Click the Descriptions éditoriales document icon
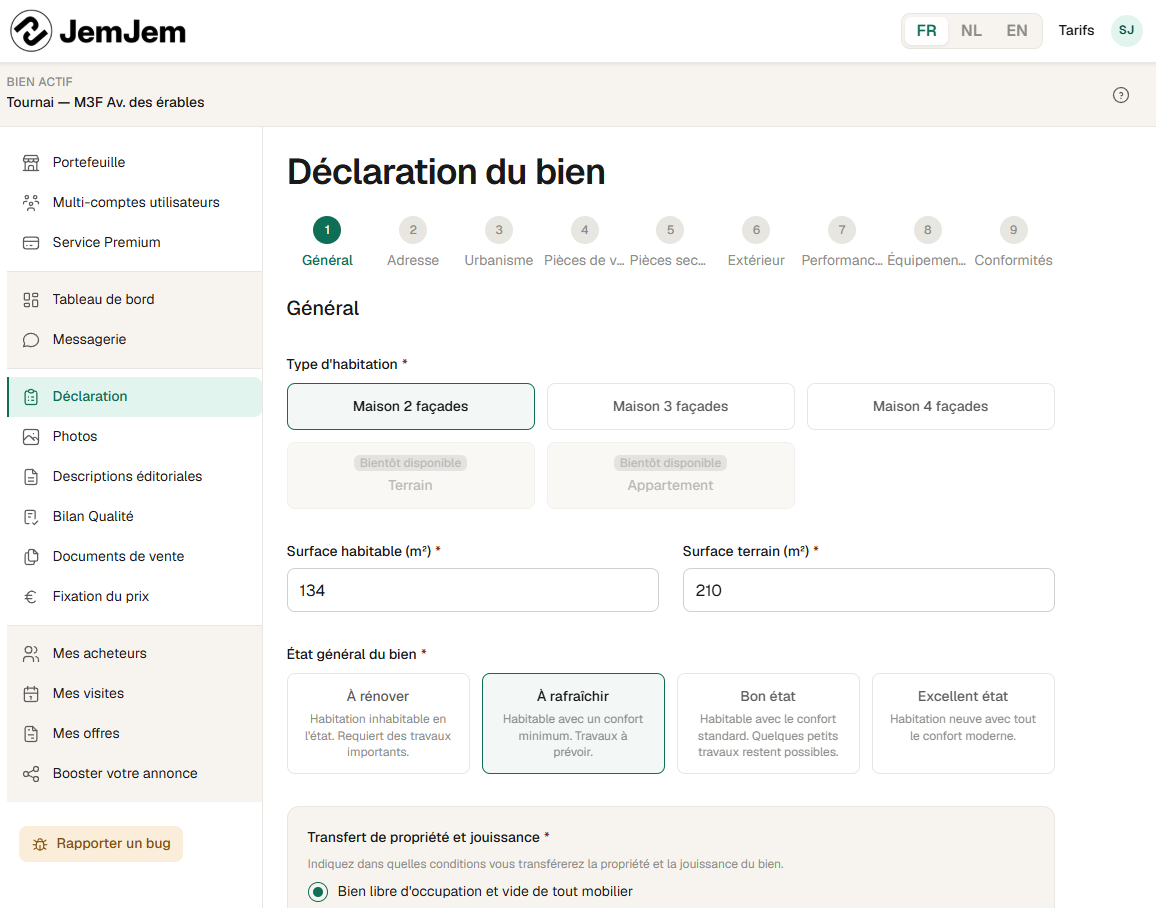The width and height of the screenshot is (1156, 908). coord(31,477)
